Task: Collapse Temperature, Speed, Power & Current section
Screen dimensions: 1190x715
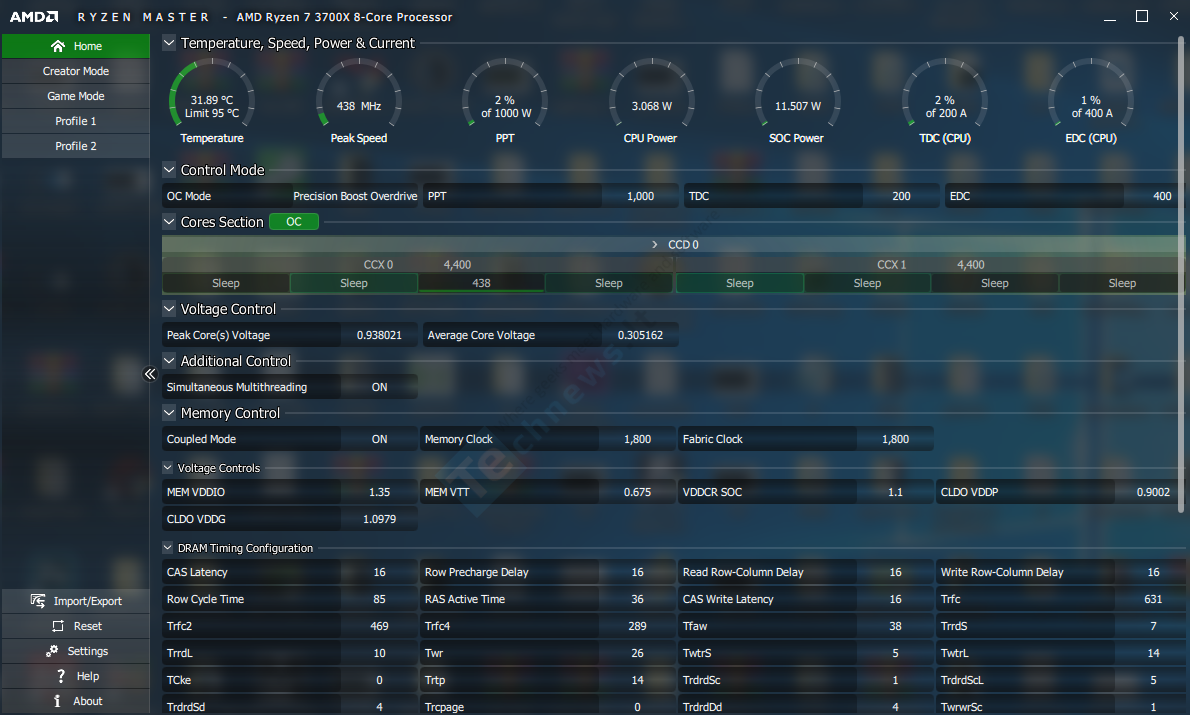Action: point(169,43)
